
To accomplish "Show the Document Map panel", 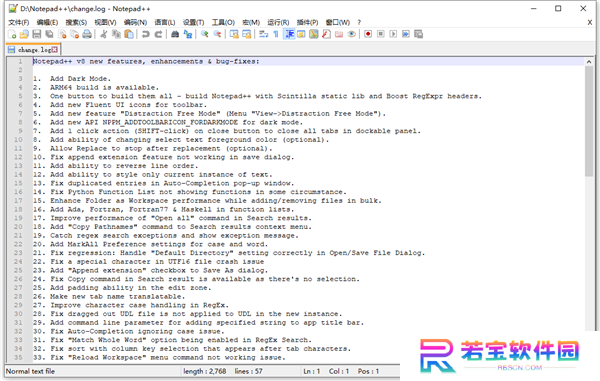I will pos(314,34).
